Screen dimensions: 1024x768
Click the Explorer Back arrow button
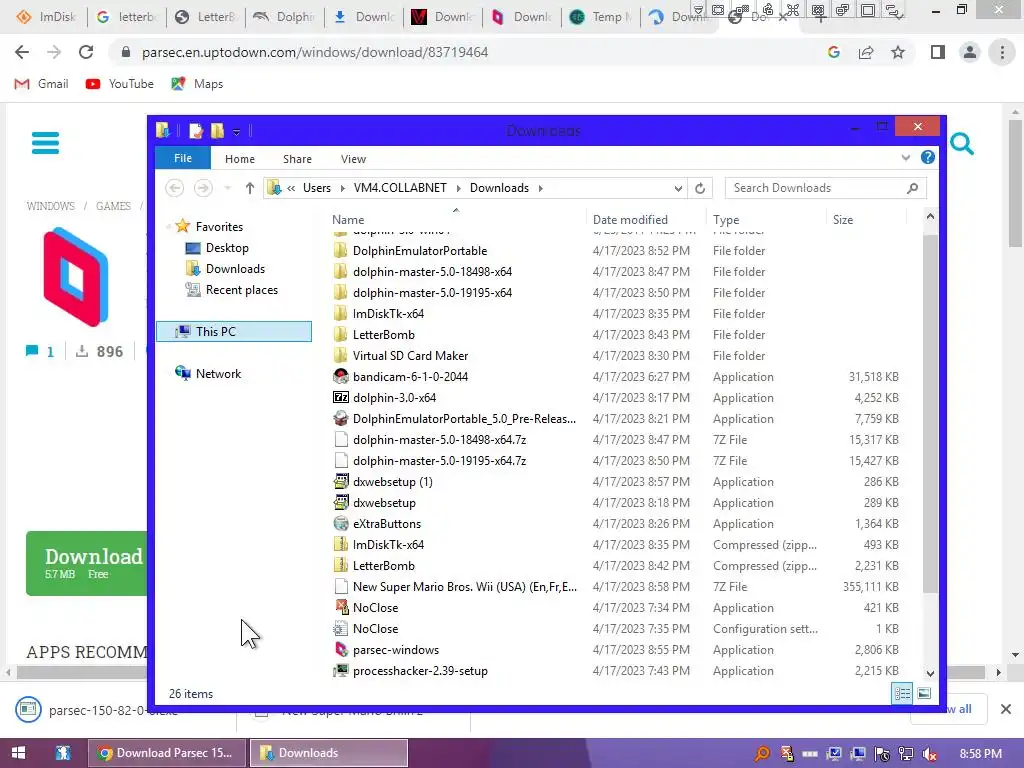pos(174,188)
